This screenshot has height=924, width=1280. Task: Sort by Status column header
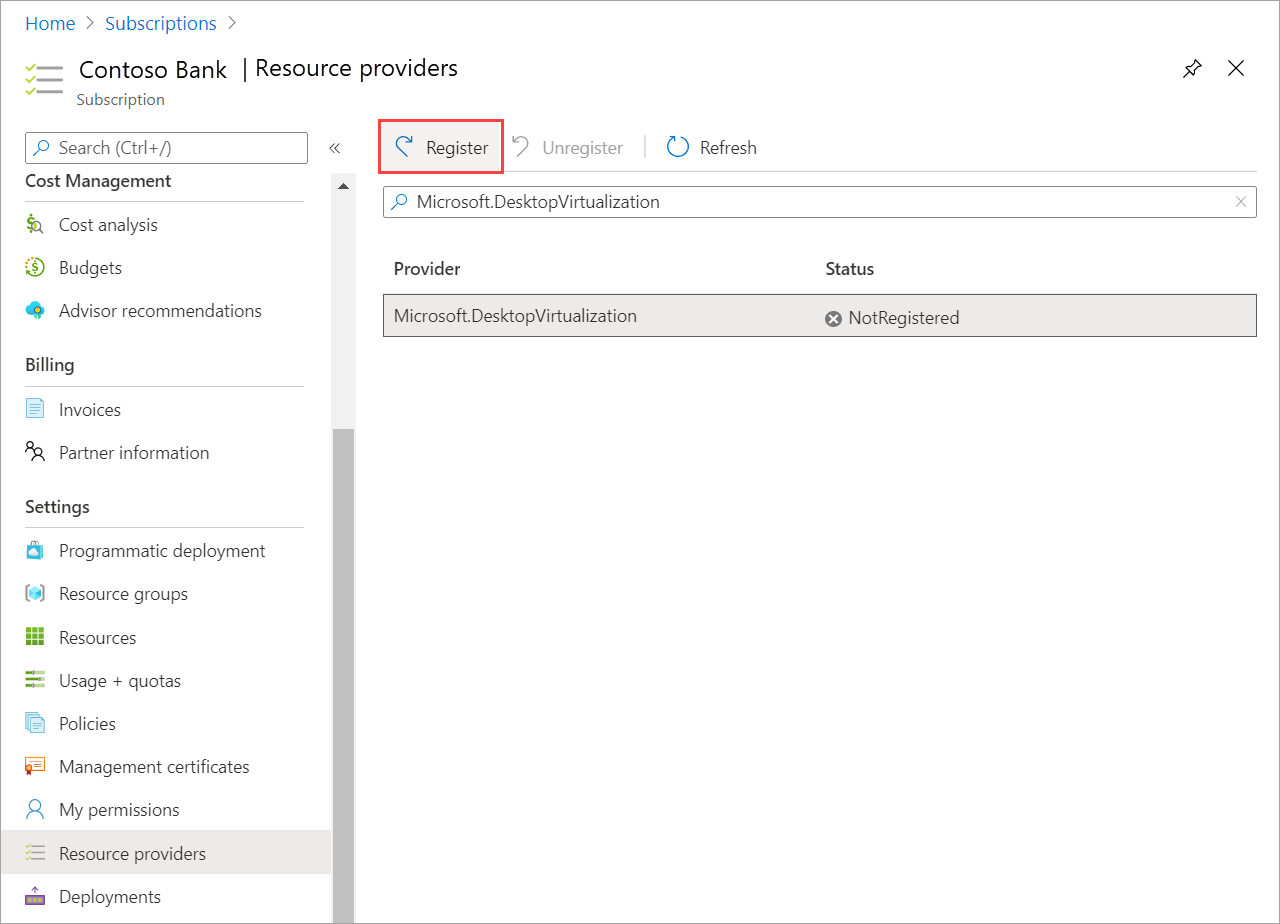850,269
